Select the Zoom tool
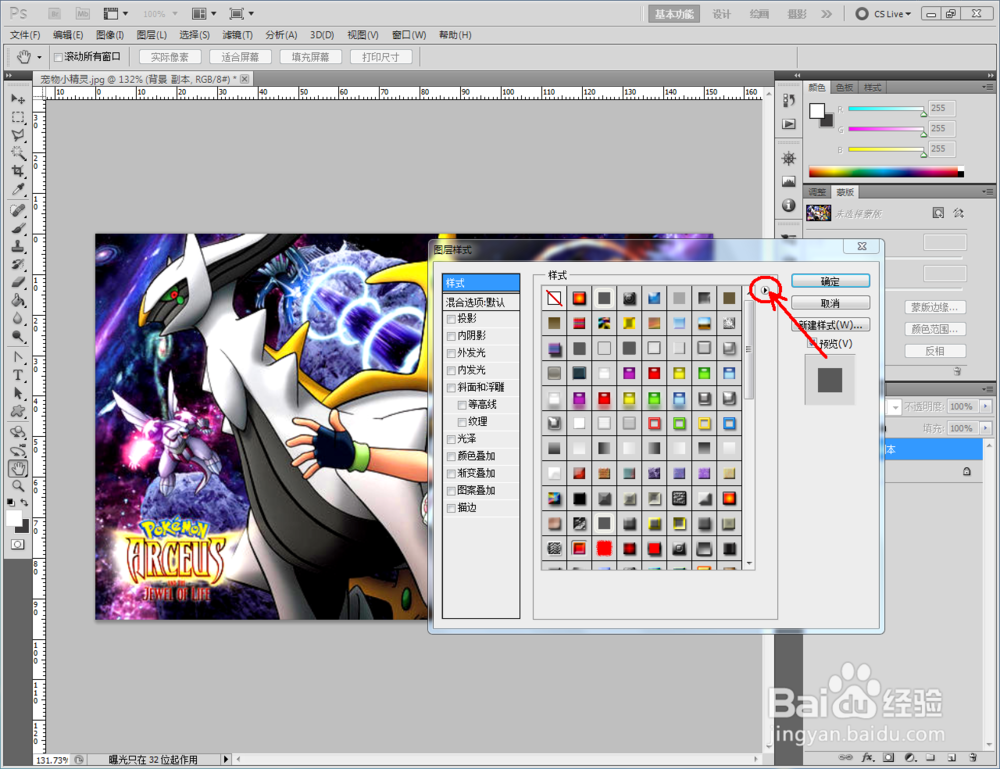 (18, 487)
